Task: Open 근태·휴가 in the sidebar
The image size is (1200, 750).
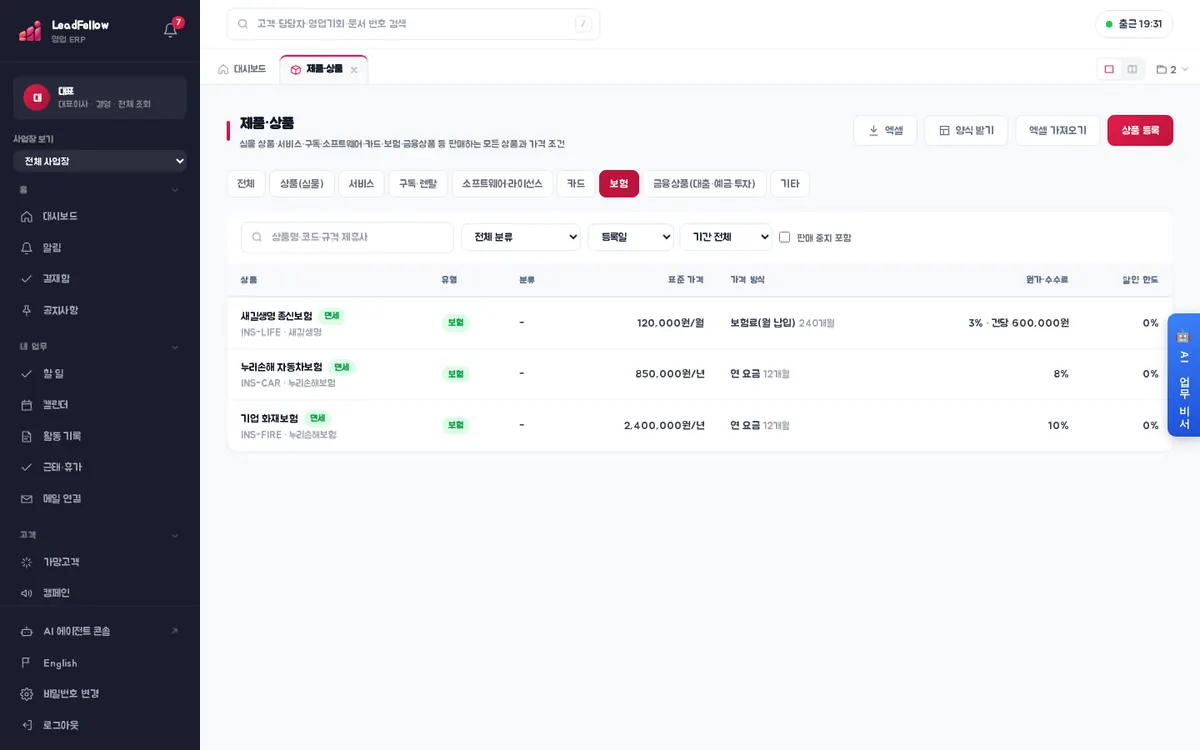Action: click(x=100, y=467)
